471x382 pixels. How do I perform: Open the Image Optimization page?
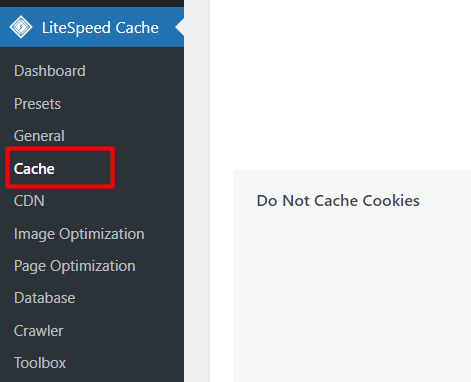(x=79, y=234)
